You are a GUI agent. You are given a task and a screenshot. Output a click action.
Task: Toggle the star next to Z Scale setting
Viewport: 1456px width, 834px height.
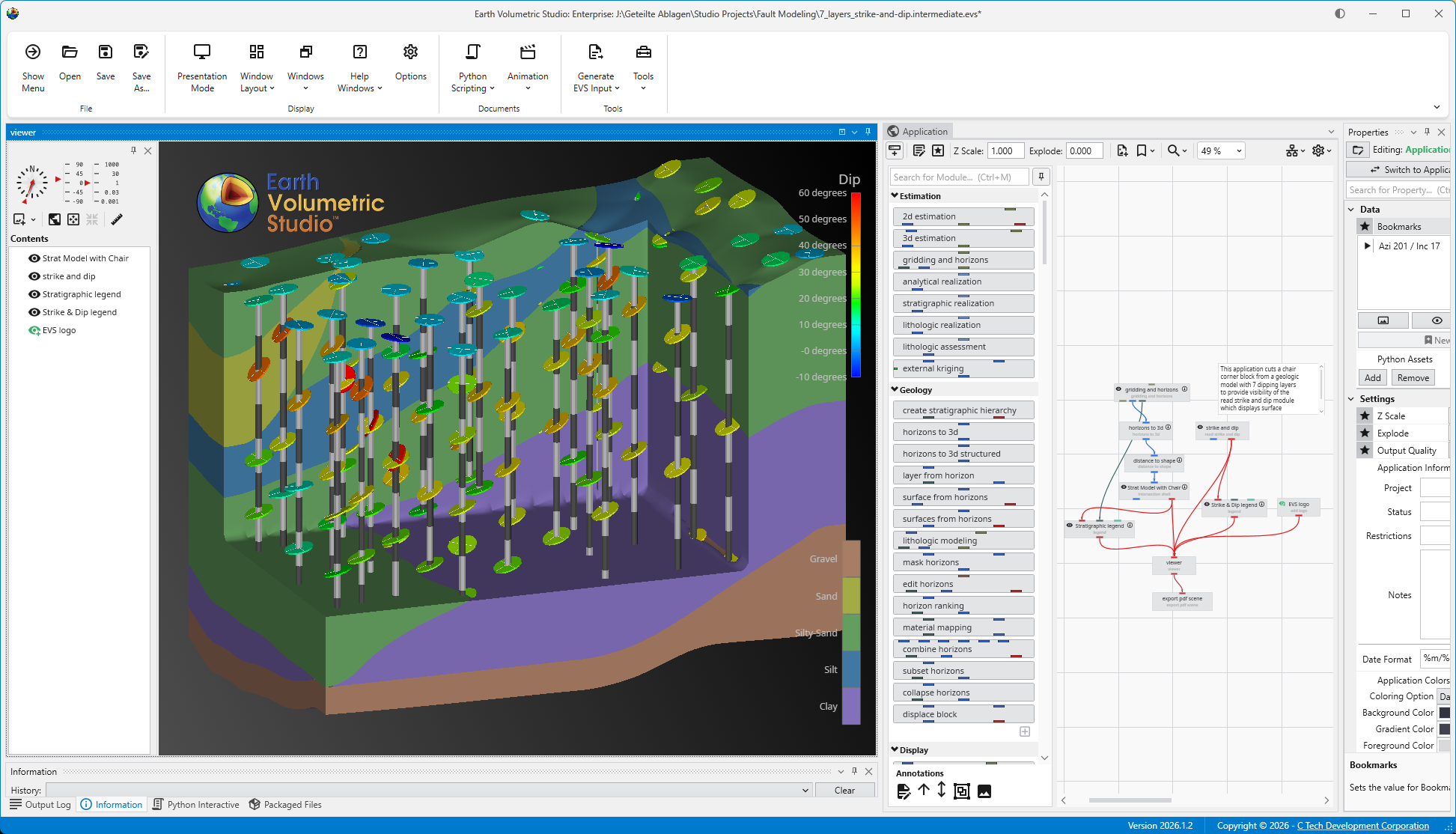coord(1365,416)
